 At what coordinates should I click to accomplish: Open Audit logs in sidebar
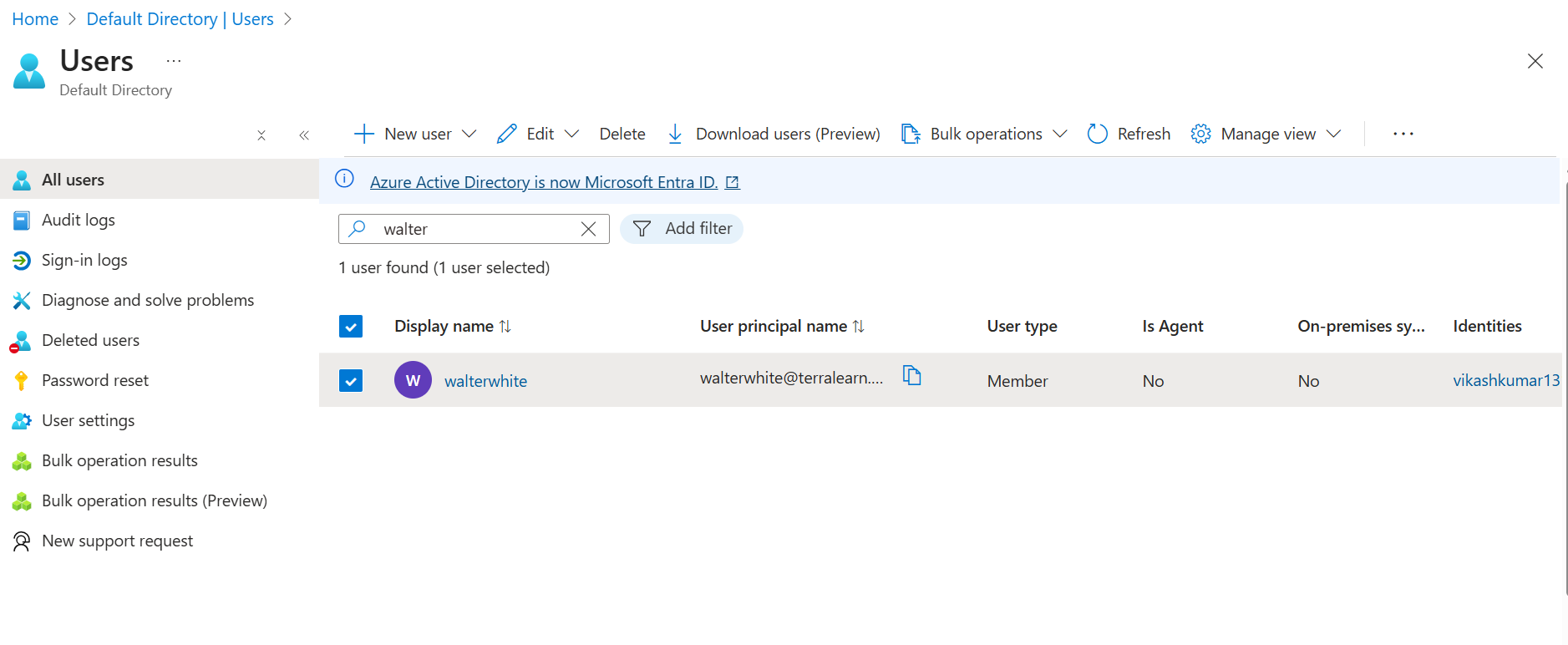pos(79,220)
